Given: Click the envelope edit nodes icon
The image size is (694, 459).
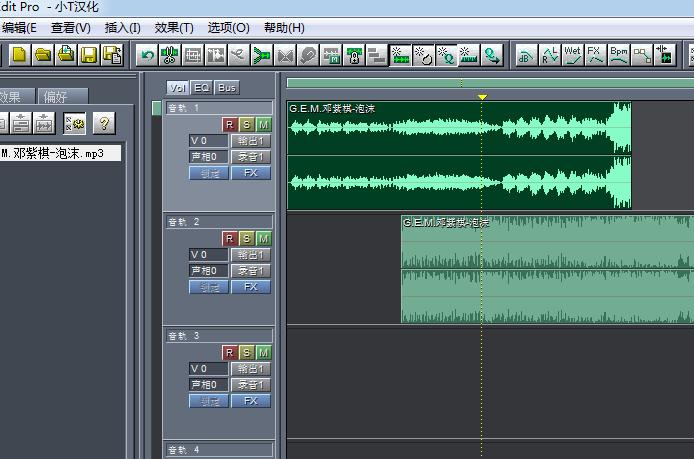Looking at the screenshot, I should click(642, 55).
